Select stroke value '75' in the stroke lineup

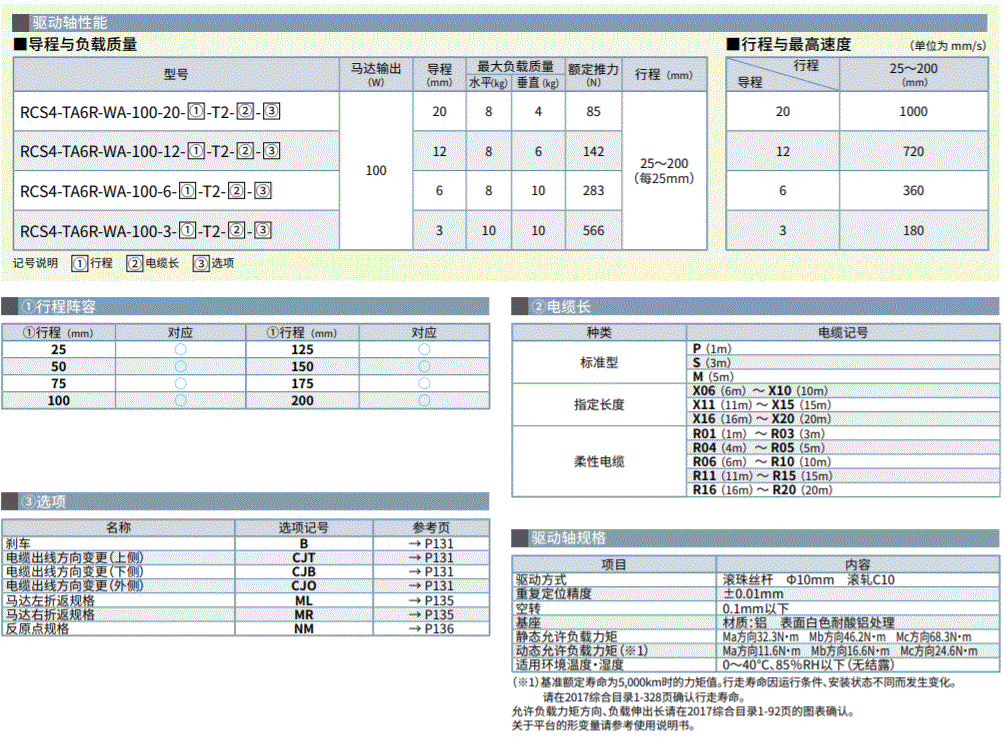click(58, 384)
